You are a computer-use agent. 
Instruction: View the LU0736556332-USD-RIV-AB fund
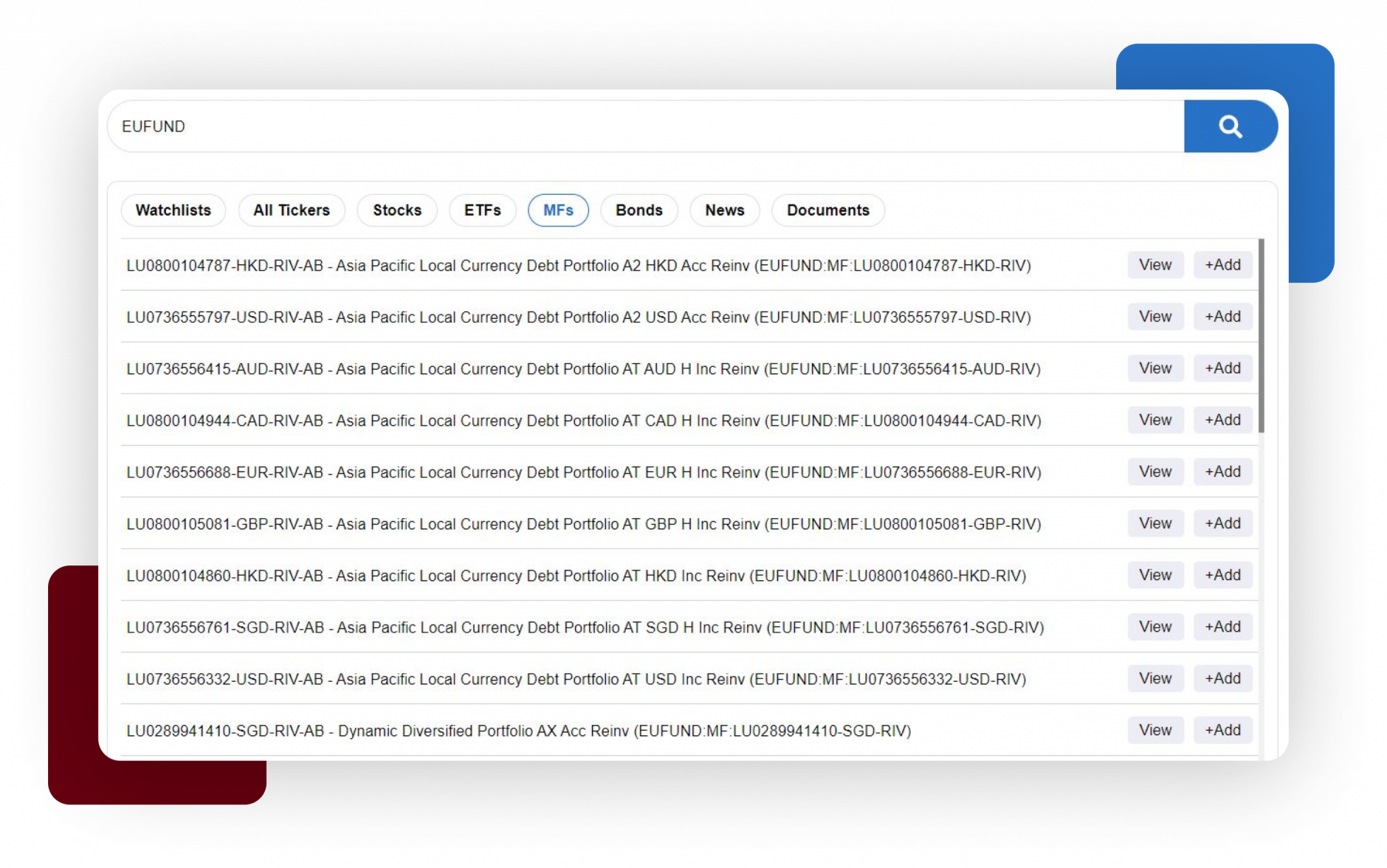[x=1155, y=678]
